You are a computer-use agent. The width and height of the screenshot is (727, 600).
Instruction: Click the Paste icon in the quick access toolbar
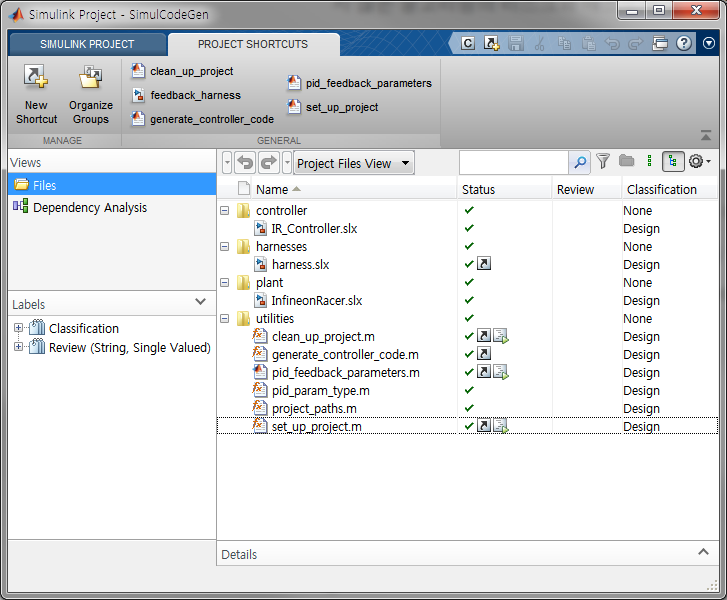coord(588,44)
